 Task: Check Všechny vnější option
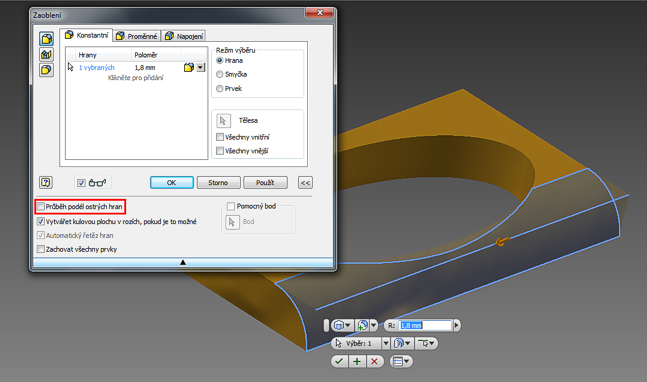(220, 151)
